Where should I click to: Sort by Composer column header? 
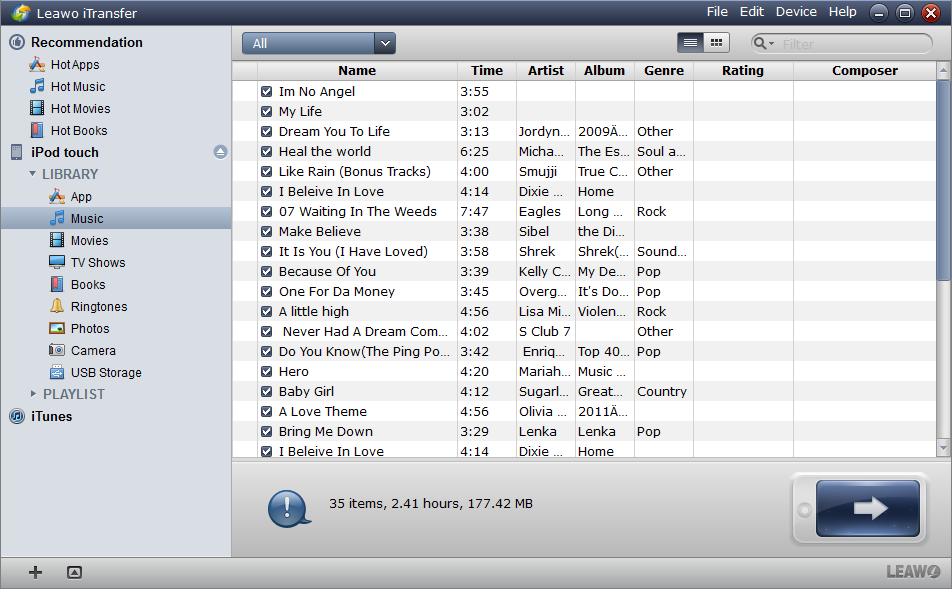coord(865,70)
